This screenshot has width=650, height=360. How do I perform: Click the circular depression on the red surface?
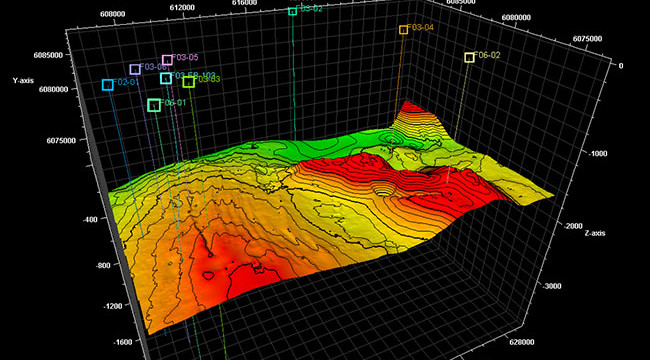click(384, 190)
